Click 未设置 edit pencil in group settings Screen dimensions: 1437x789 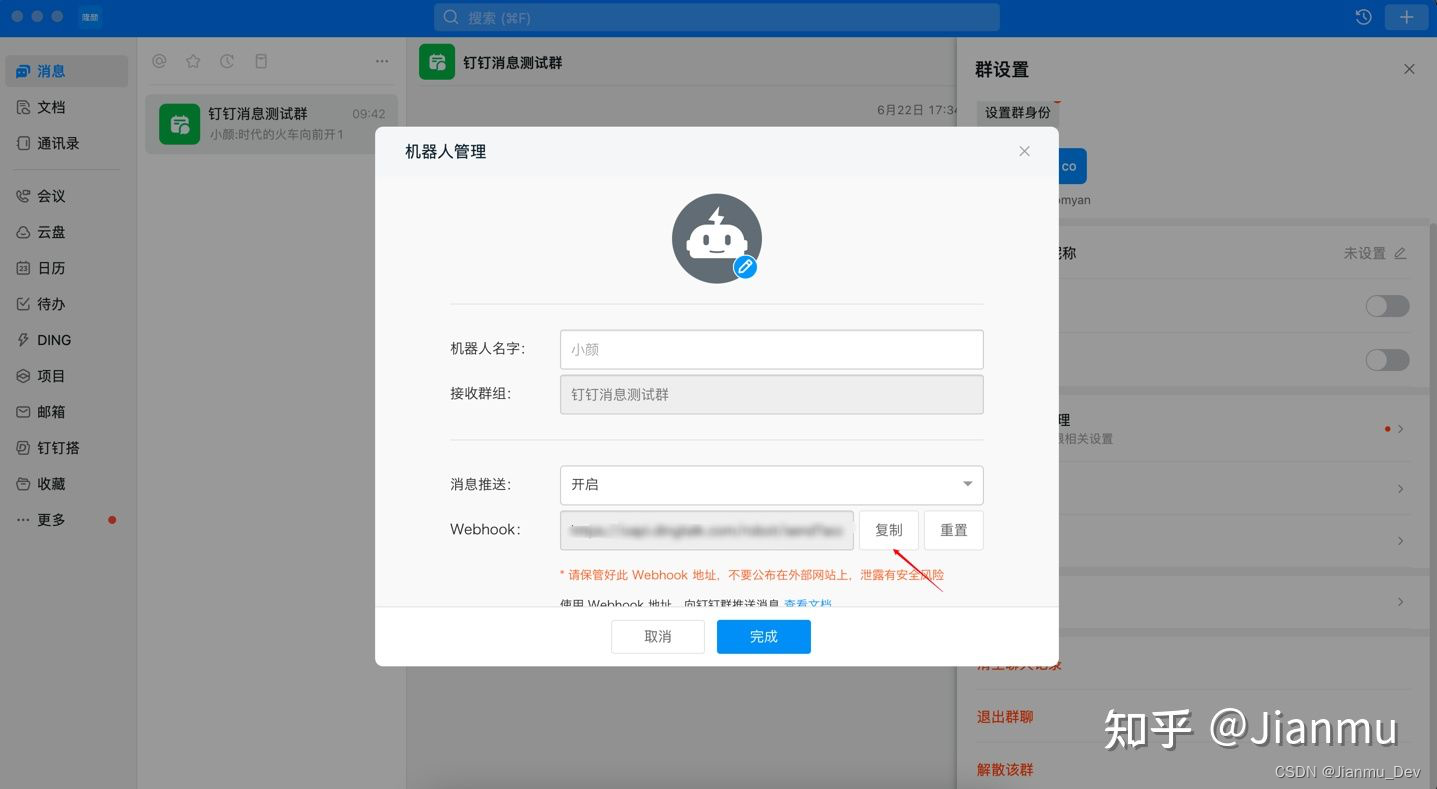[1400, 253]
